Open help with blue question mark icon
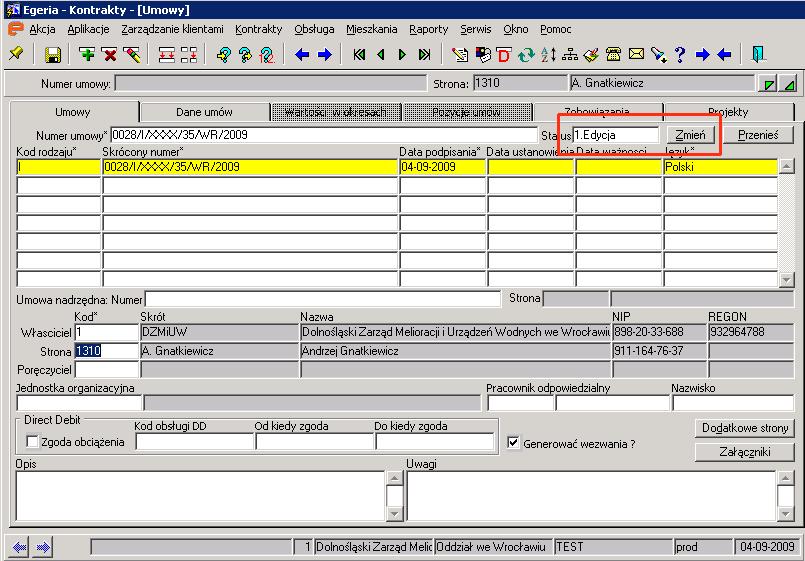The image size is (805, 561). pos(680,54)
